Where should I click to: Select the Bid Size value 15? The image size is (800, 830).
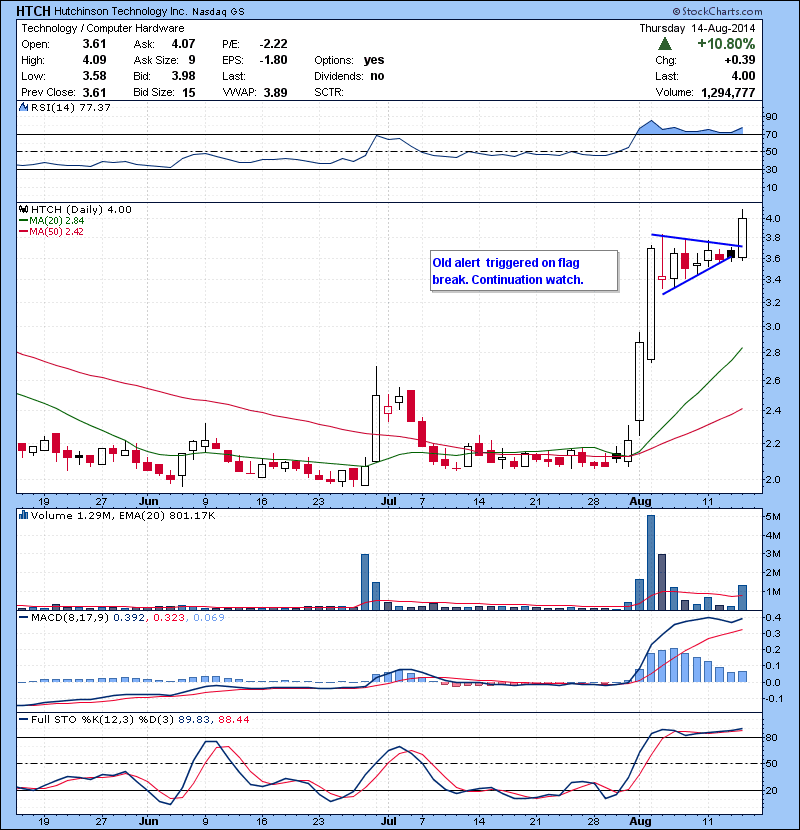189,93
